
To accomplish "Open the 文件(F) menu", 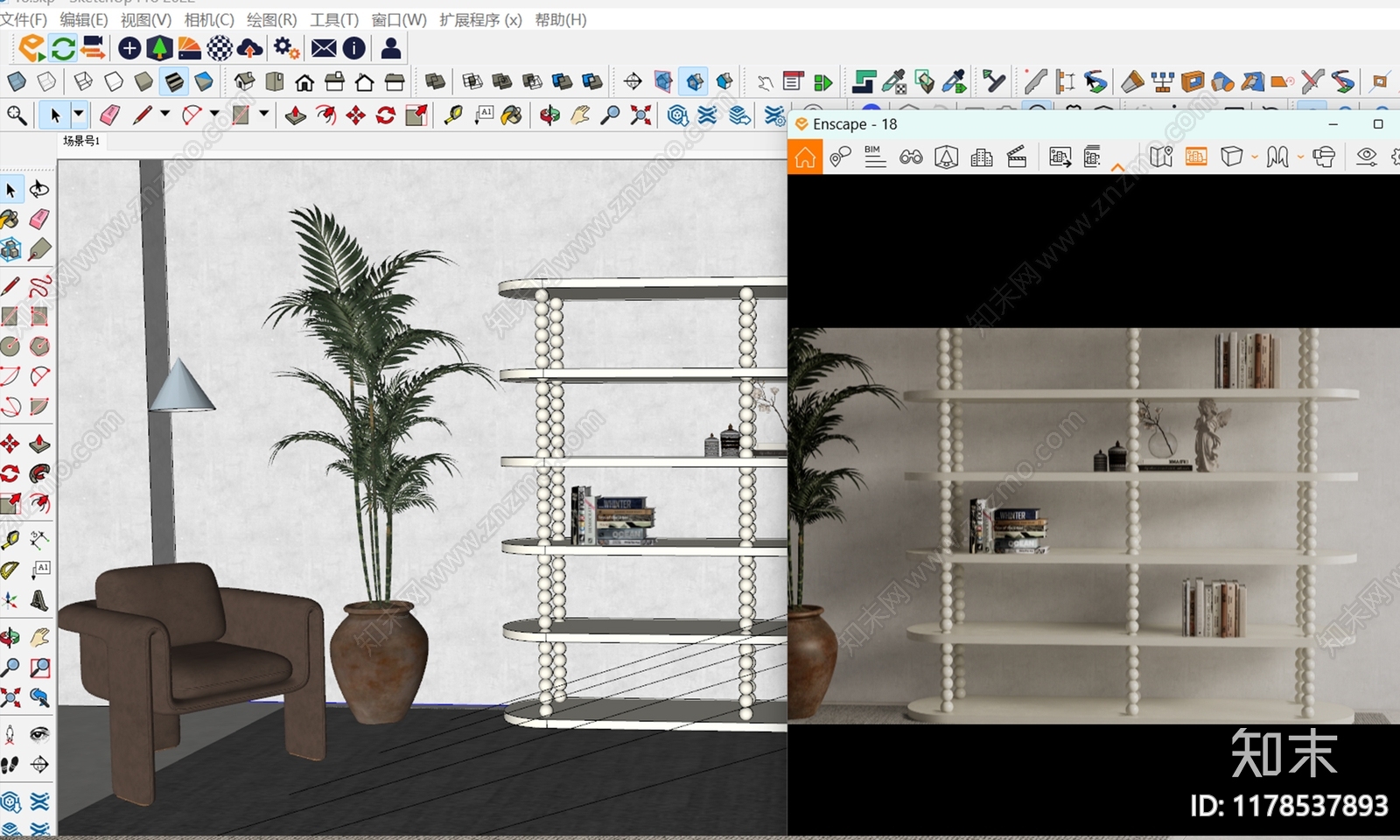I will click(x=24, y=19).
